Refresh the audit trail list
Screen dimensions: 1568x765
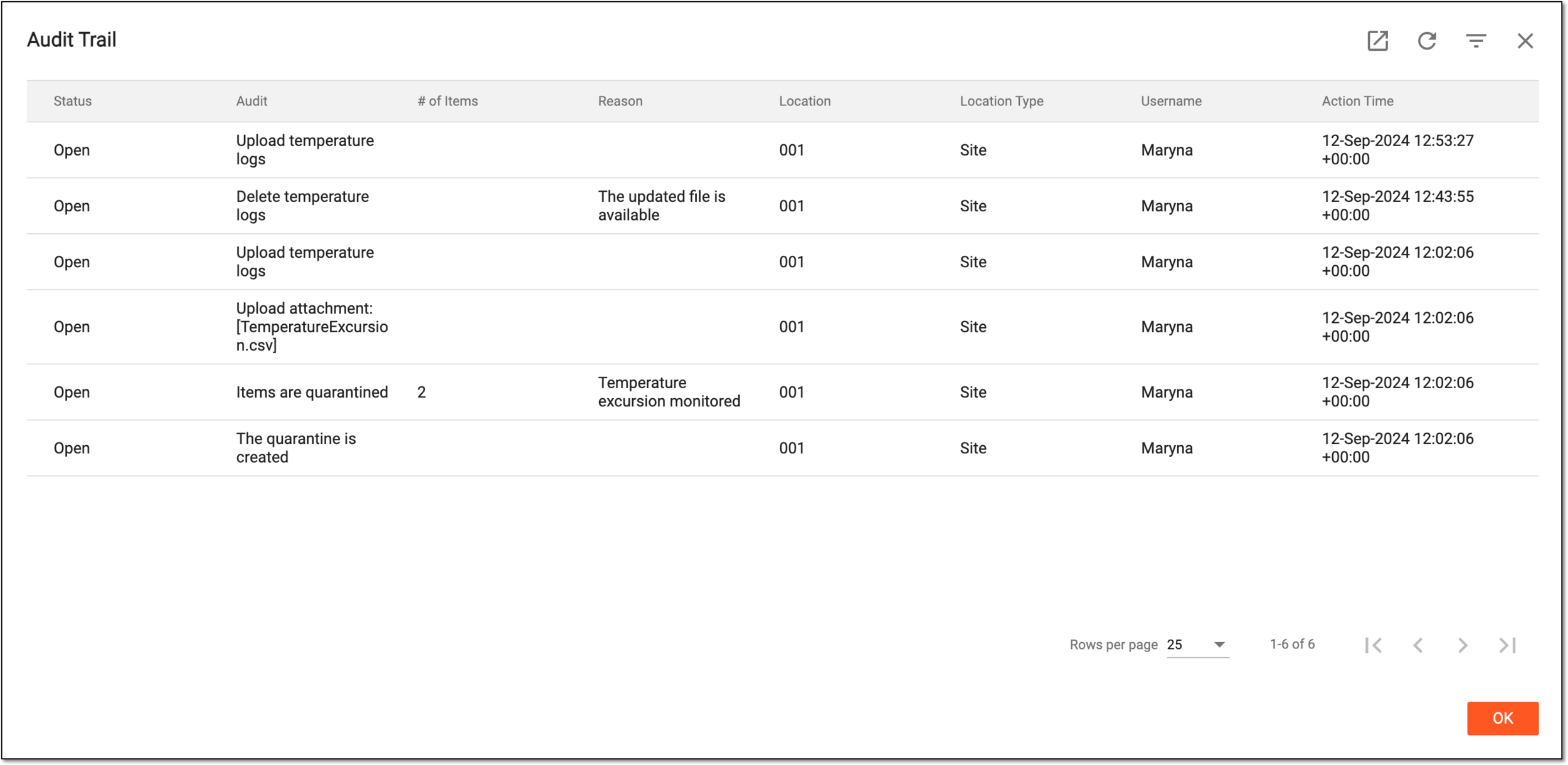pyautogui.click(x=1427, y=41)
